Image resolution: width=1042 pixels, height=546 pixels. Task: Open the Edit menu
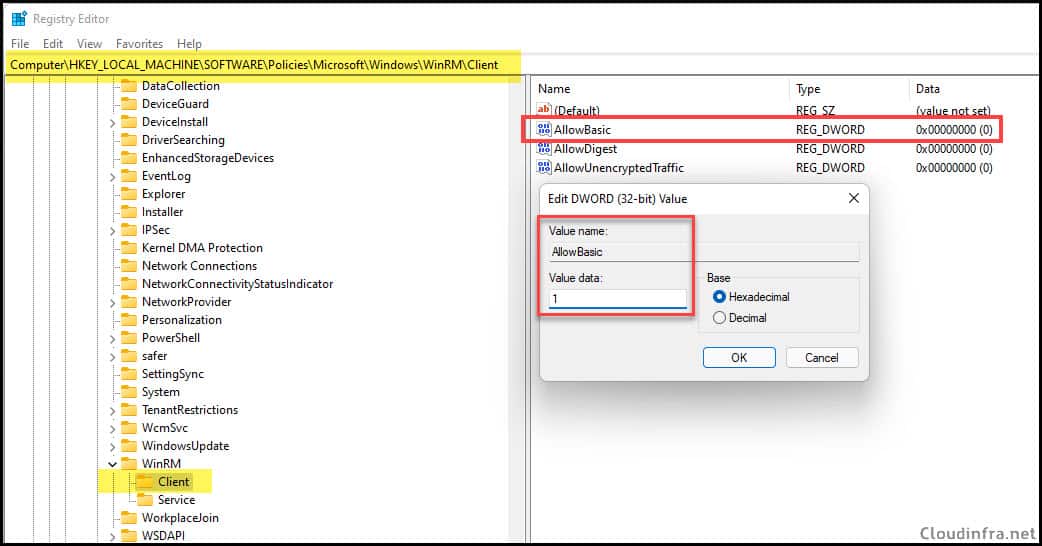[52, 44]
